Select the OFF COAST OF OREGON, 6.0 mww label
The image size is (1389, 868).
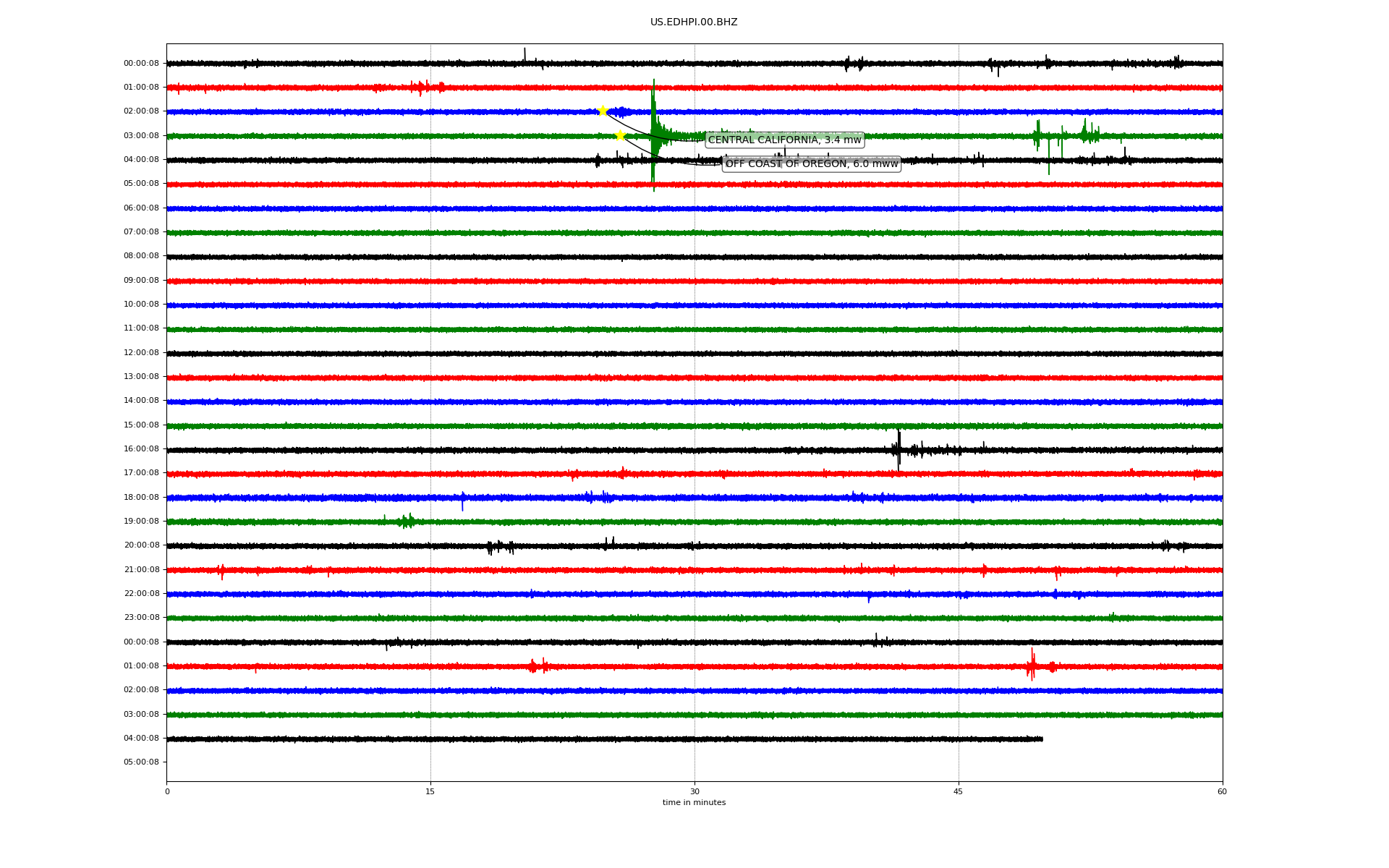coord(811,164)
